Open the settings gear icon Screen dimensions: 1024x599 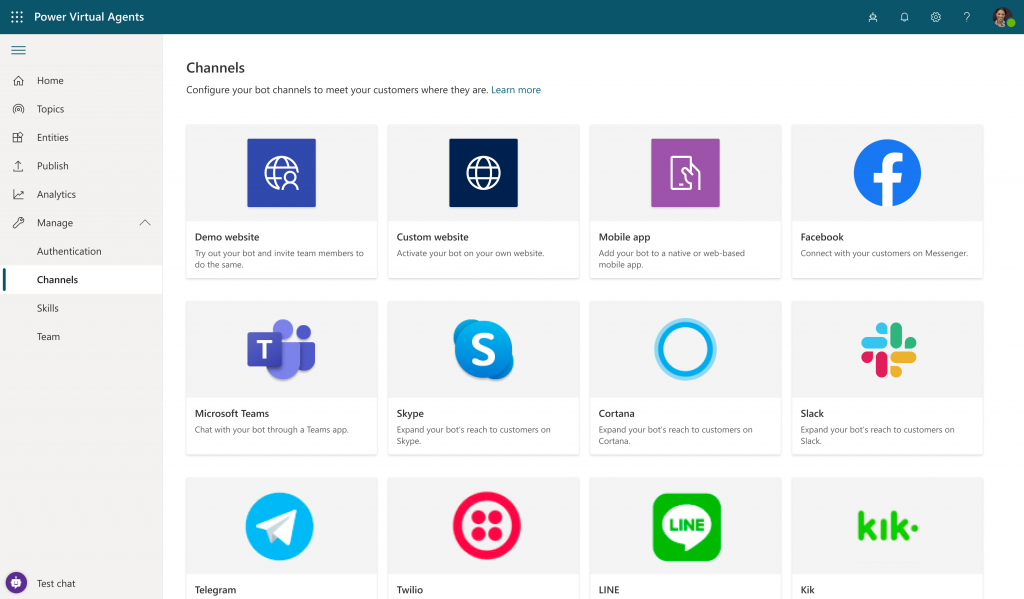click(935, 18)
